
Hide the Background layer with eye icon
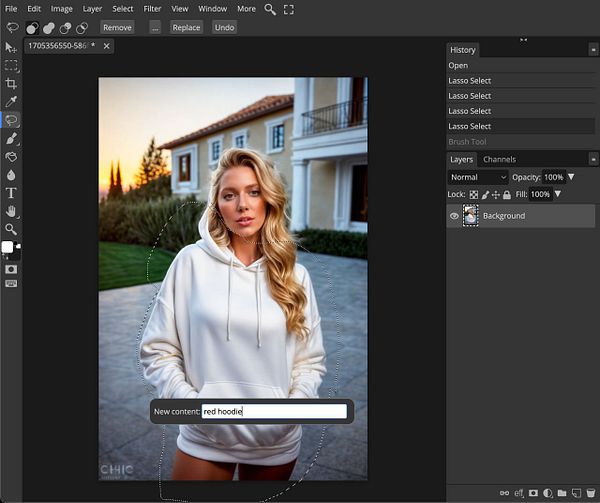pos(454,216)
